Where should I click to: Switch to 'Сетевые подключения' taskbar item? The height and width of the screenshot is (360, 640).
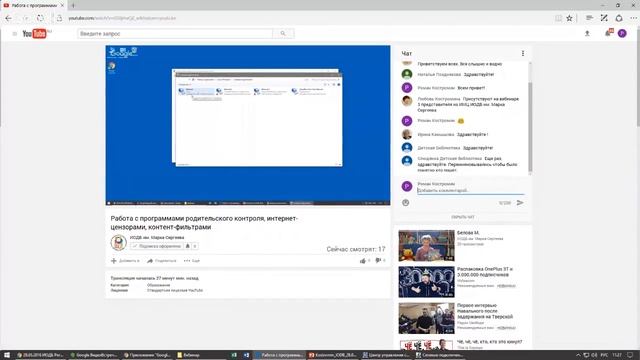click(x=439, y=355)
